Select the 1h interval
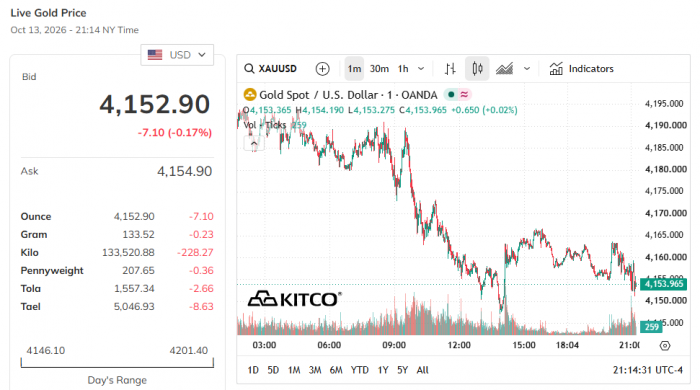This screenshot has width=700, height=390. (403, 69)
